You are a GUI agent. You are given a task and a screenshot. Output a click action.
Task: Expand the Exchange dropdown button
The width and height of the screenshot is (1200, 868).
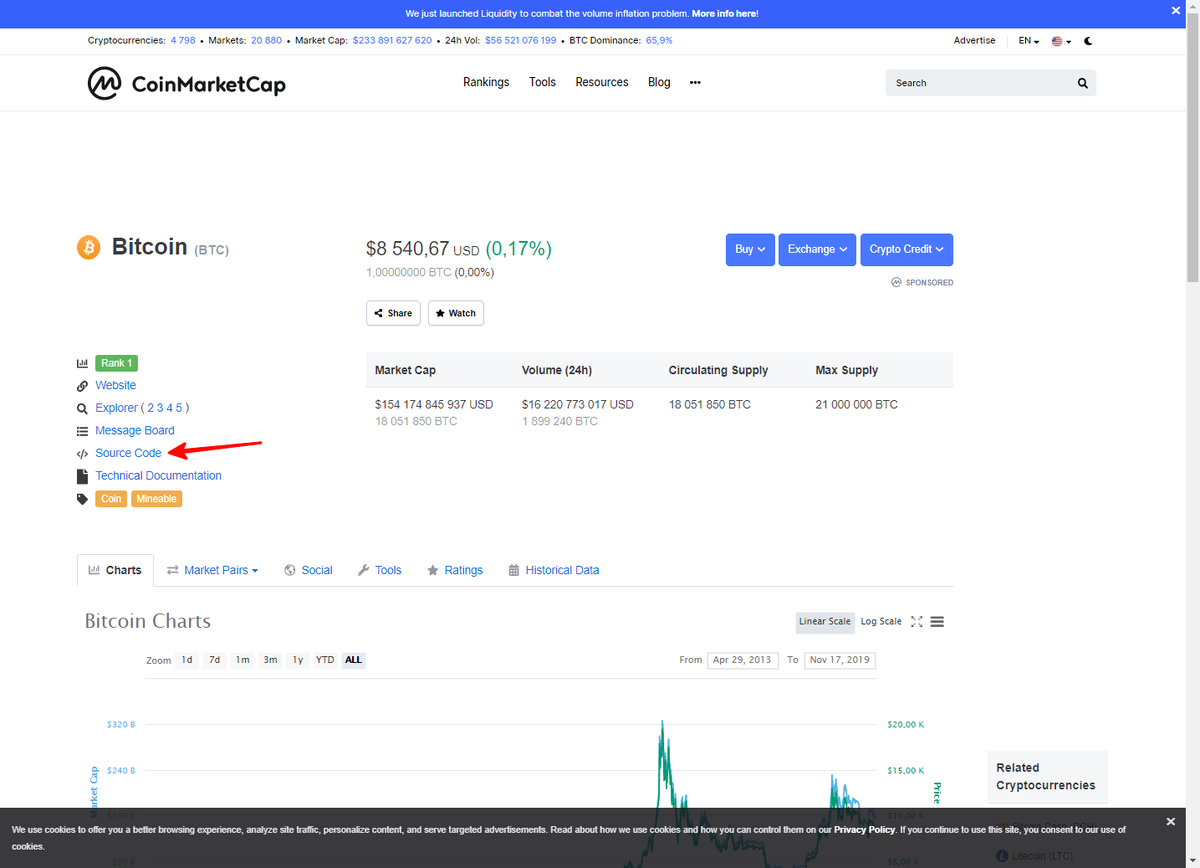(817, 250)
